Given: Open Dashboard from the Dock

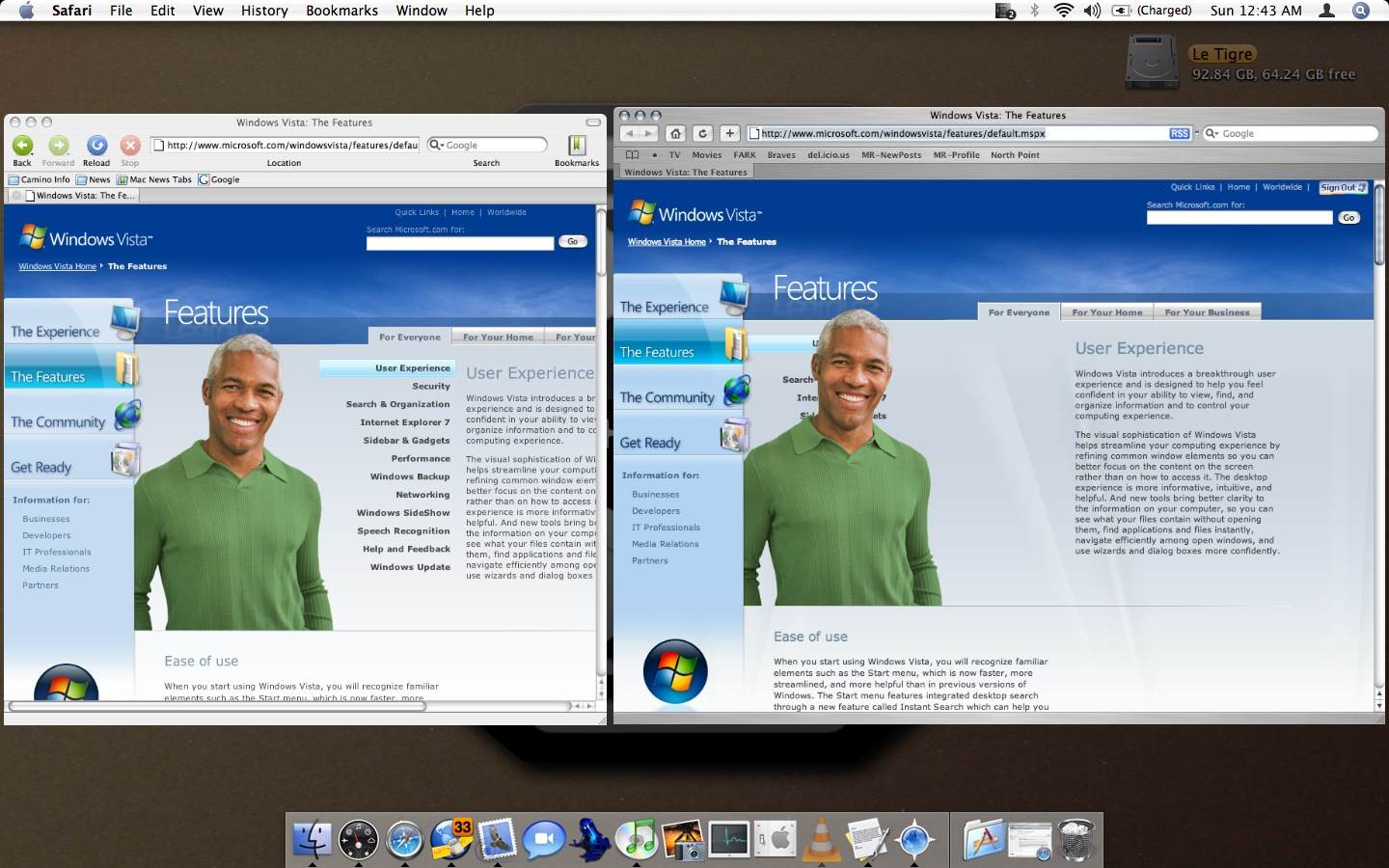Looking at the screenshot, I should point(359,840).
